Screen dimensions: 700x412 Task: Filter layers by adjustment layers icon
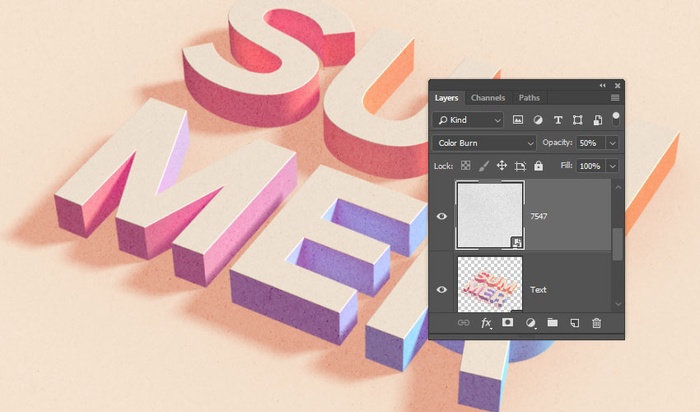(x=538, y=120)
